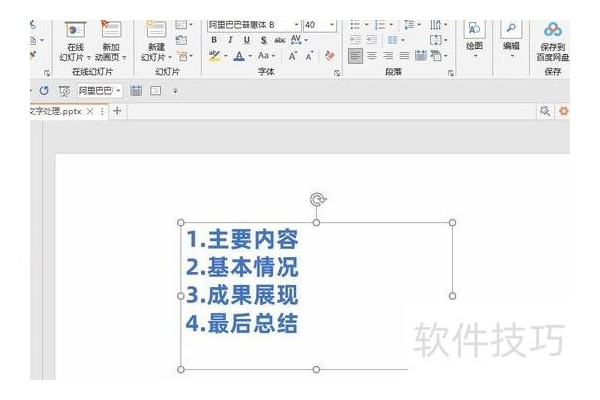Open the text direction dropdown
The width and height of the screenshot is (600, 400).
coord(438,25)
